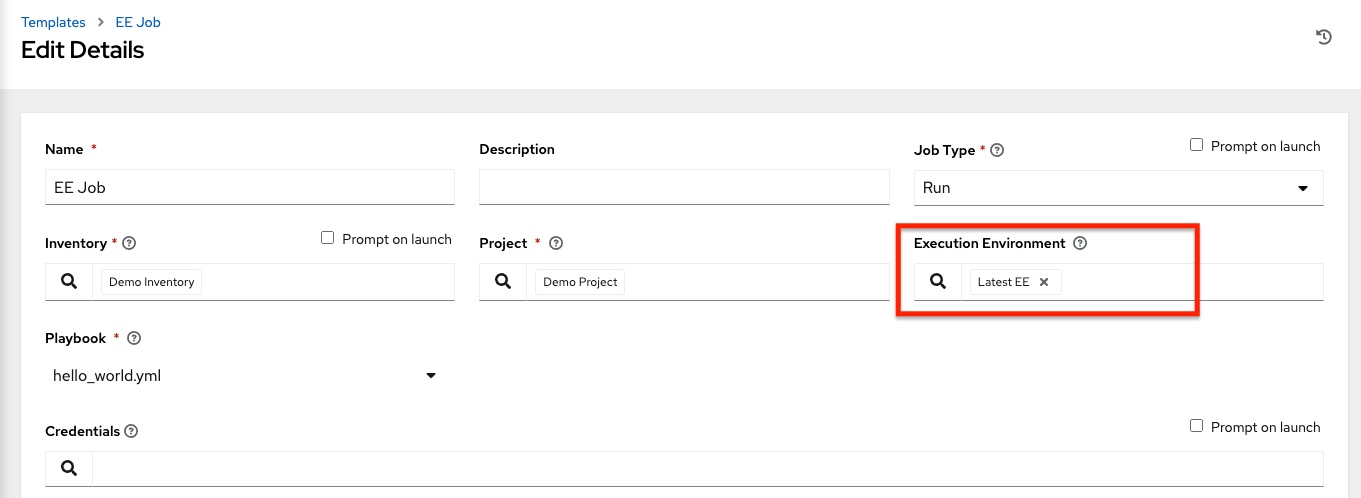This screenshot has height=498, width=1361.
Task: Open the Project lookup search icon
Action: 503,282
